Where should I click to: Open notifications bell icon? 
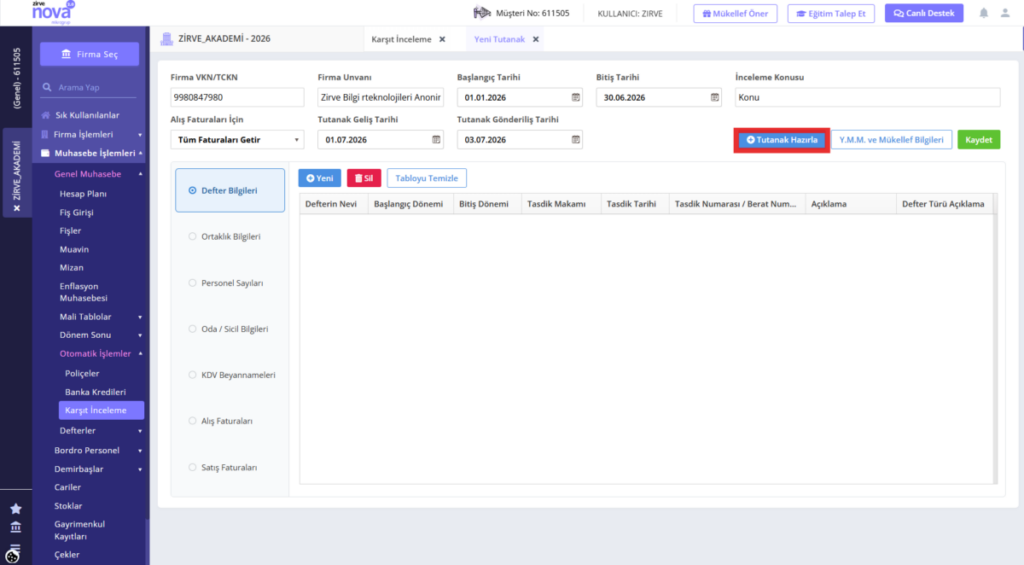(984, 13)
